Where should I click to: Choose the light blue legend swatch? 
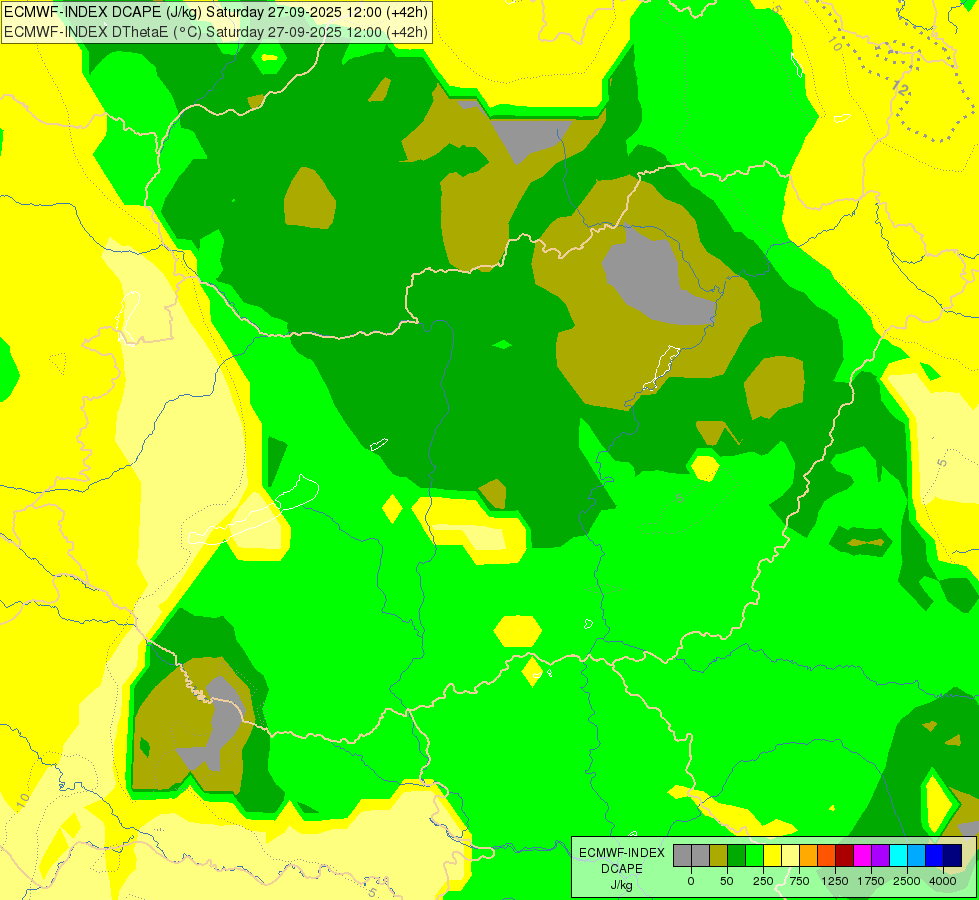[917, 856]
